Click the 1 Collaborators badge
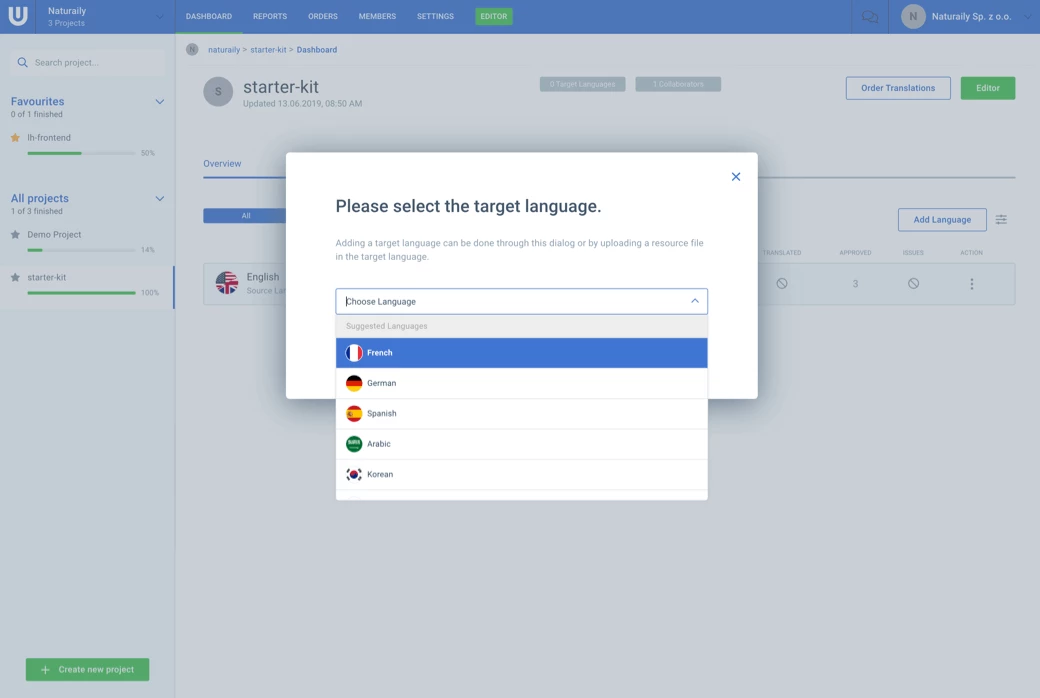Screen dimensions: 1040x698 (x=678, y=84)
